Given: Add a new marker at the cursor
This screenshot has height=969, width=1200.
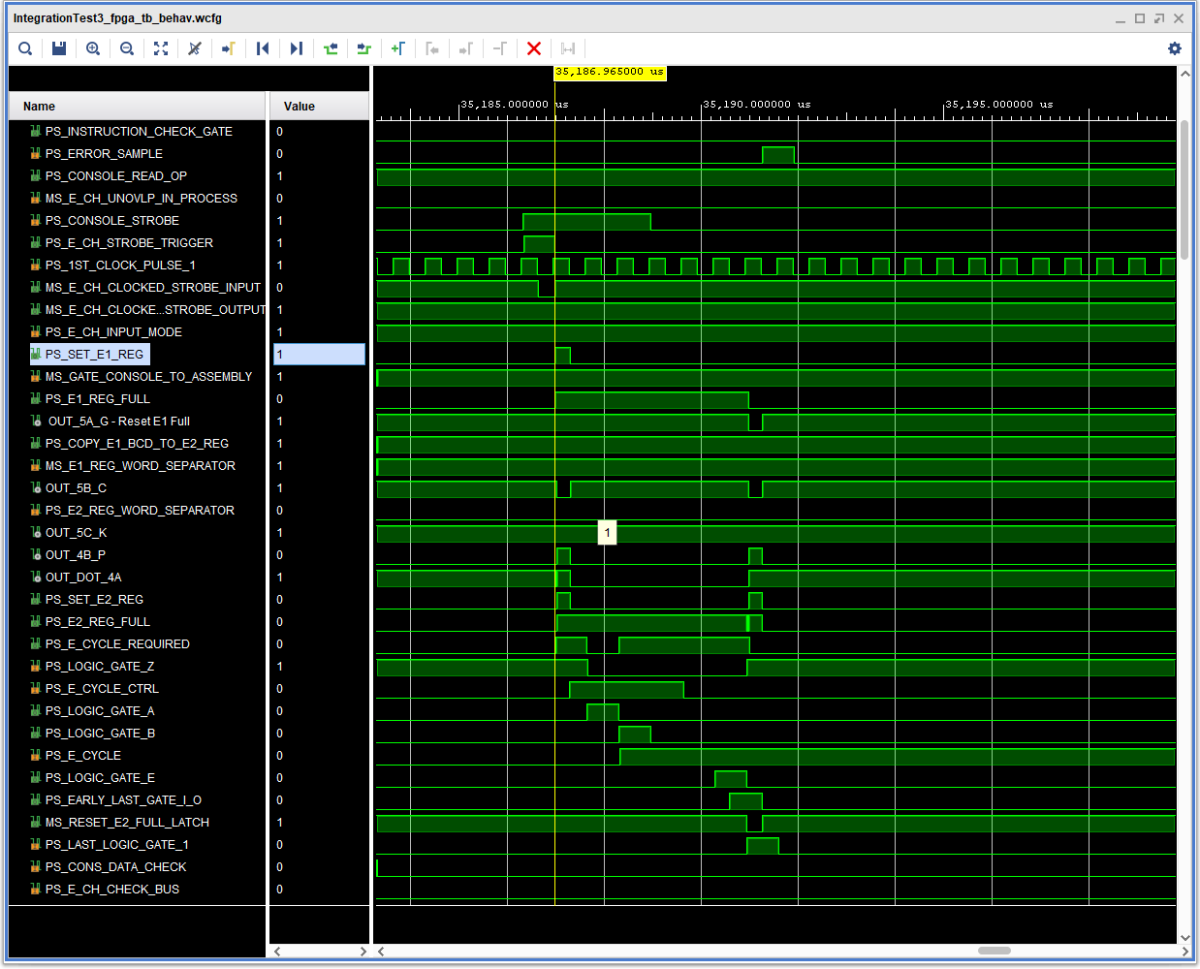Looking at the screenshot, I should 397,48.
